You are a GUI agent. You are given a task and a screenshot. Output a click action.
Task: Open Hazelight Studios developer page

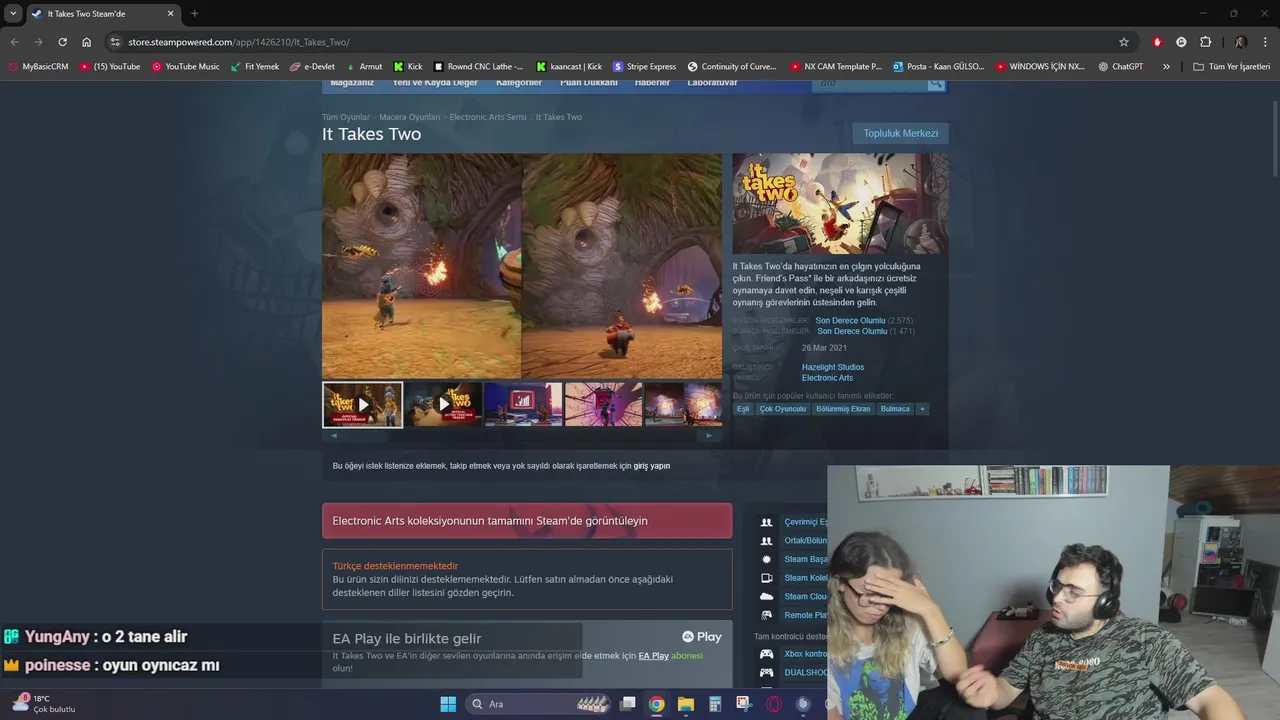click(x=833, y=367)
